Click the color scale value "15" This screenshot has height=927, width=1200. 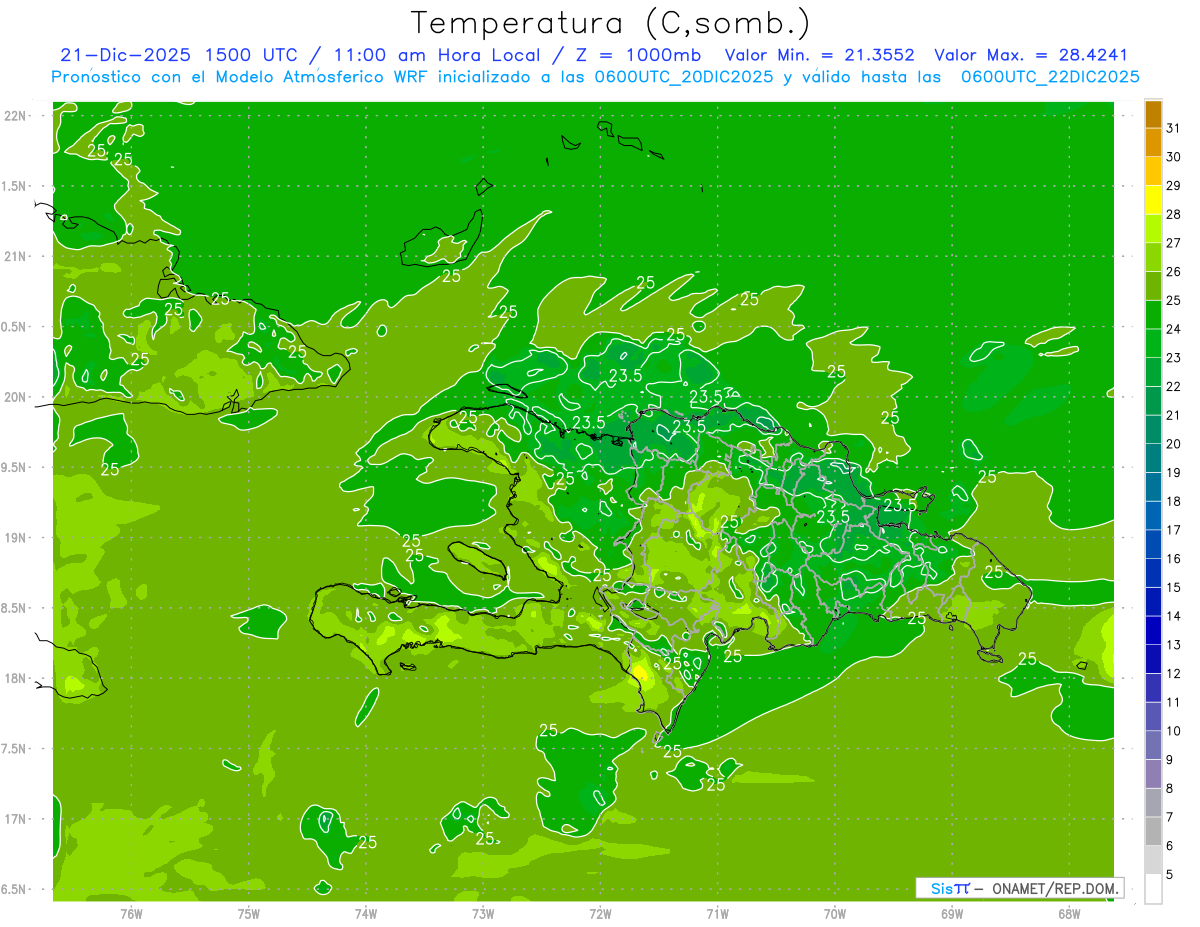pos(1173,587)
